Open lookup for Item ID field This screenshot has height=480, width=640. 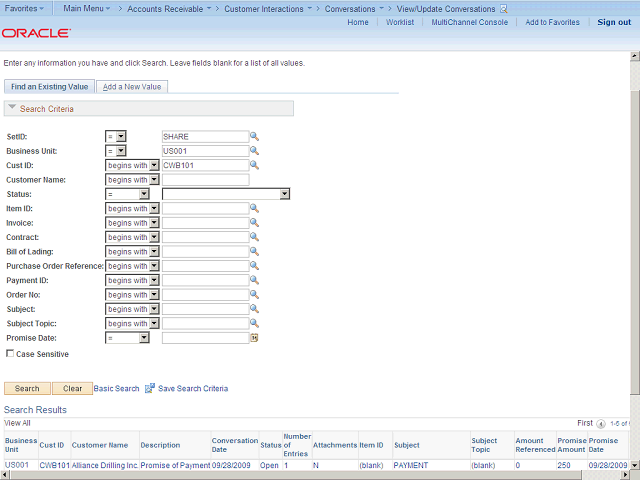click(x=254, y=208)
